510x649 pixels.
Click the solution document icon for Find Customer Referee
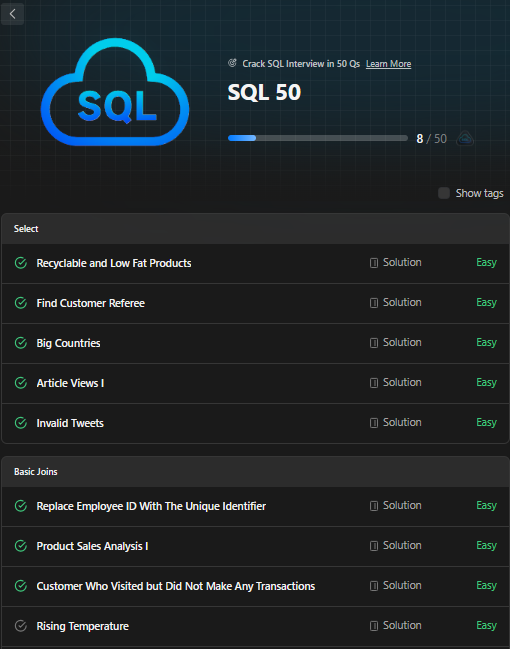(373, 303)
